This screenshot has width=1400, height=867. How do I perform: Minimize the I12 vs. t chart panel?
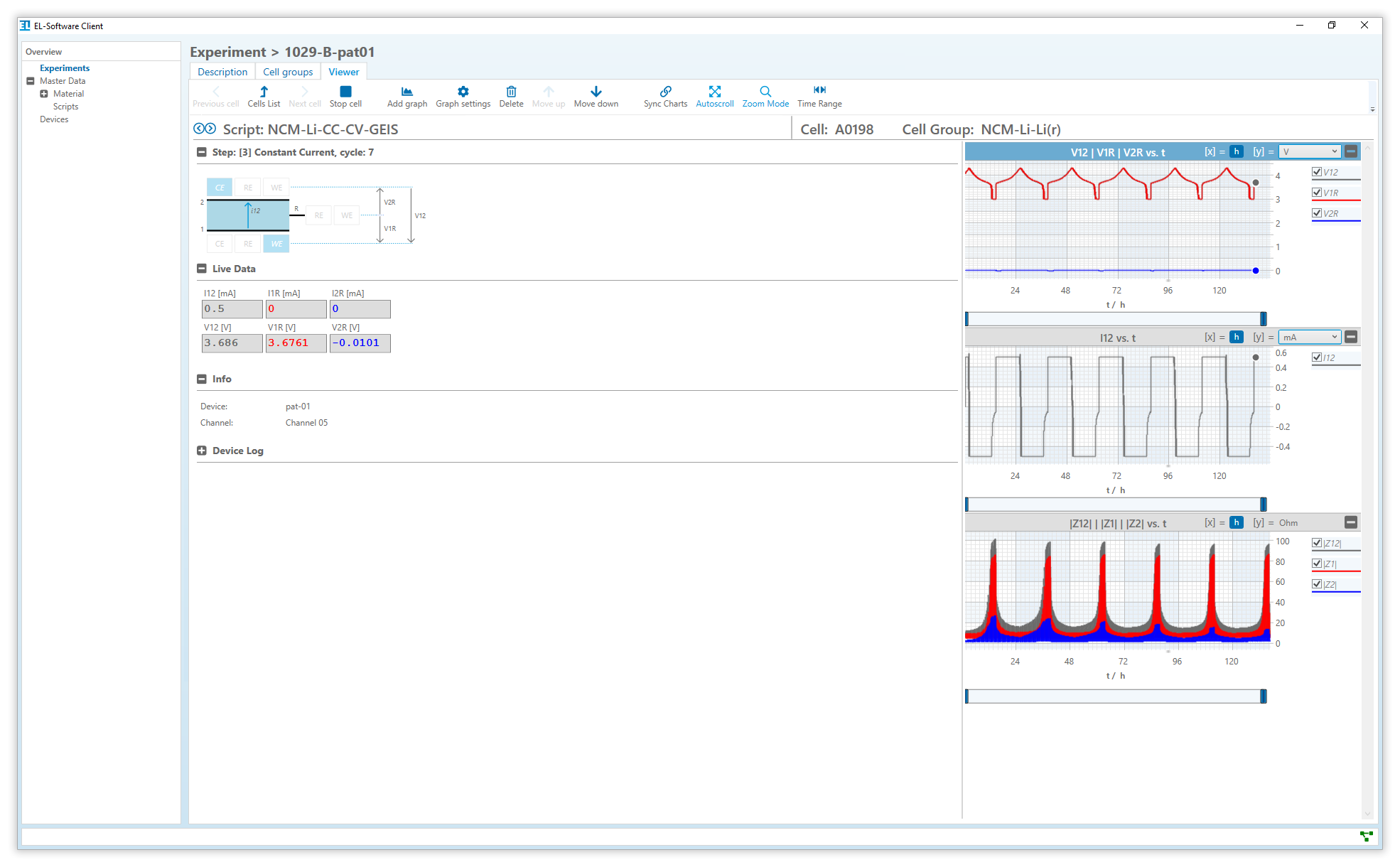click(x=1351, y=337)
